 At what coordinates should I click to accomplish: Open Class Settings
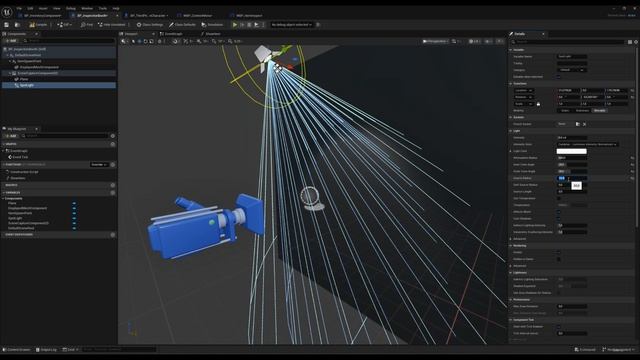click(150, 25)
